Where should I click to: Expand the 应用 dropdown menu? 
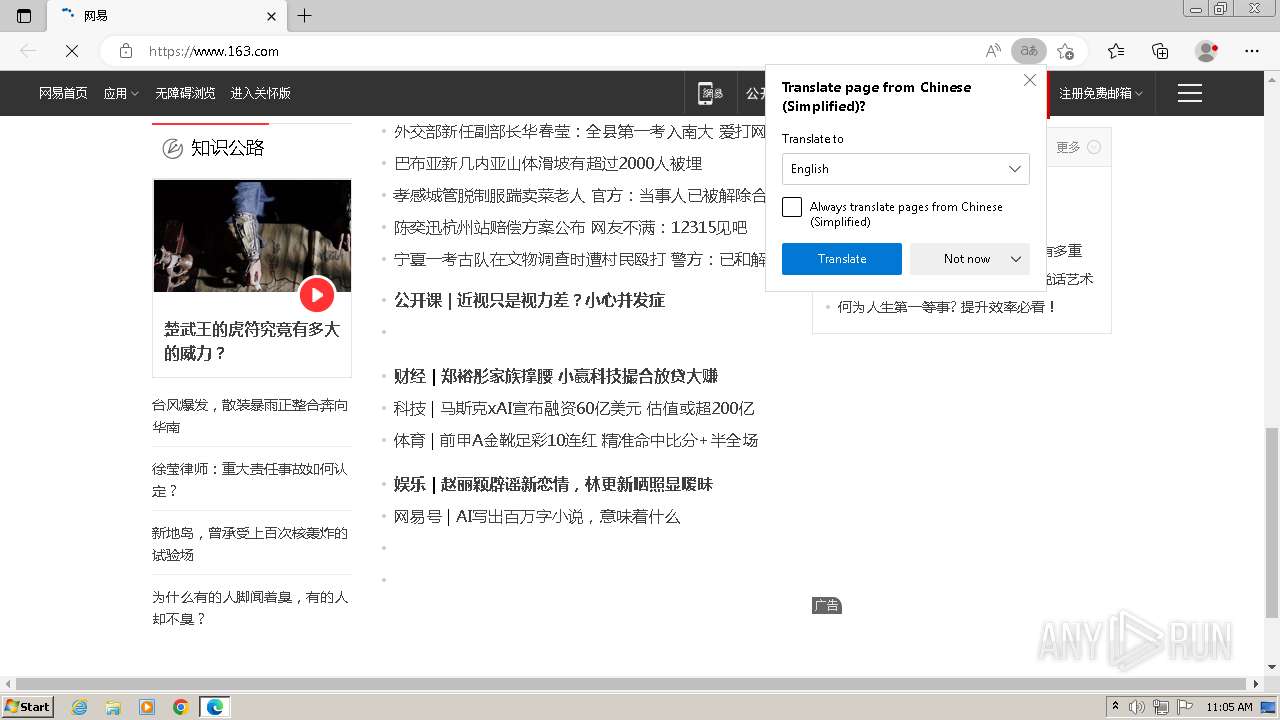coord(121,93)
